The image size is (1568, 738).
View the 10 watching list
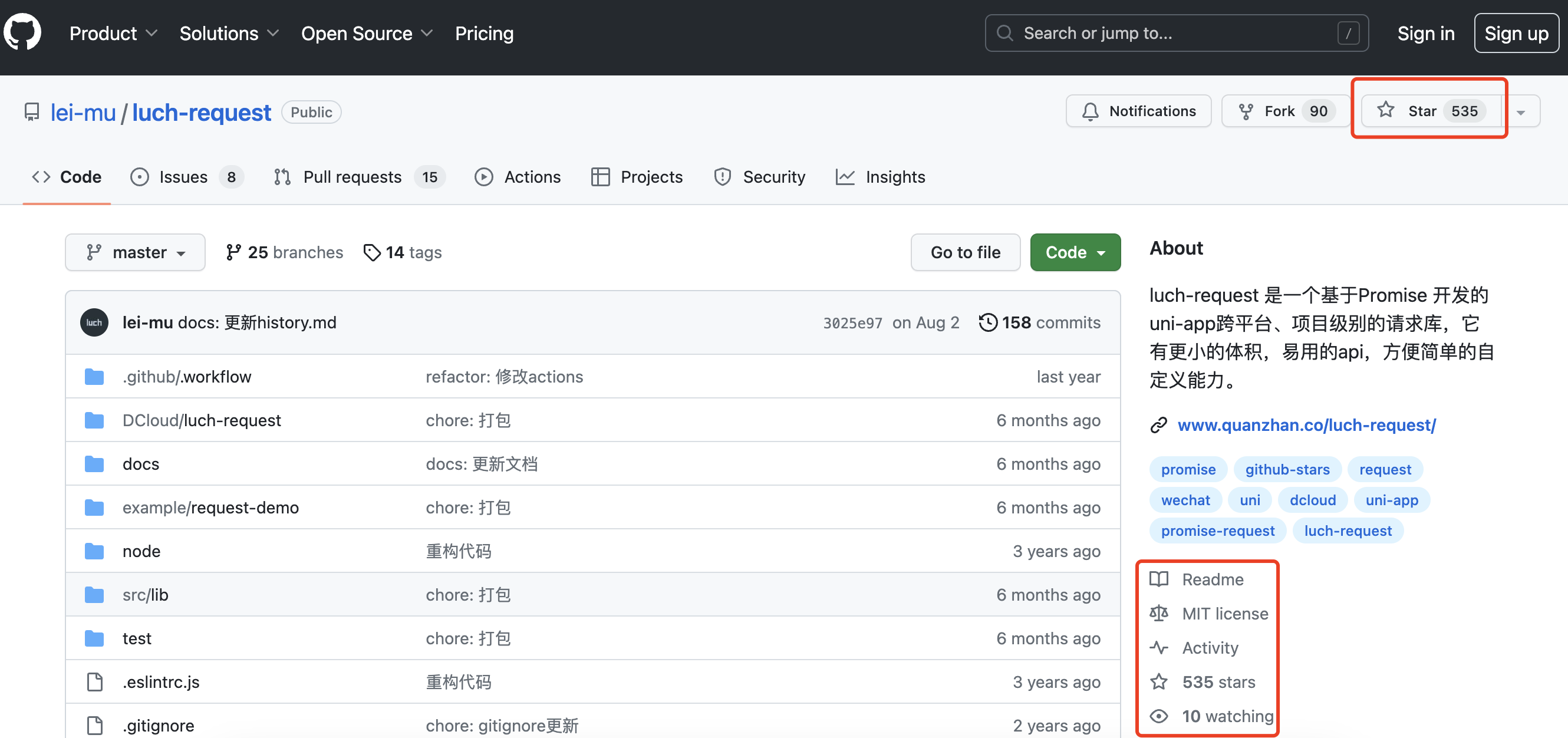(1211, 716)
